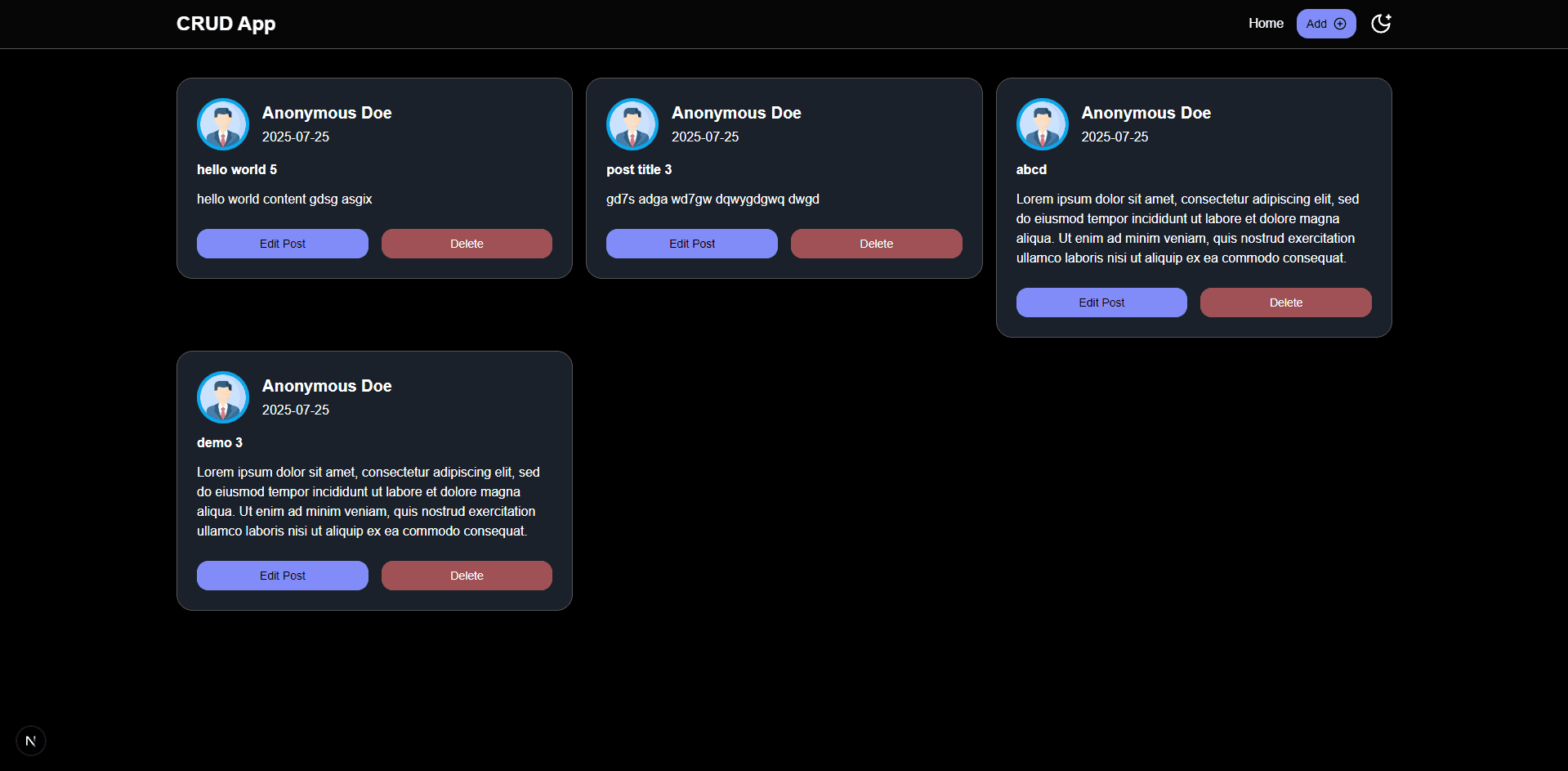This screenshot has height=771, width=1568.
Task: Click the CRUD App logo title
Action: 226,24
